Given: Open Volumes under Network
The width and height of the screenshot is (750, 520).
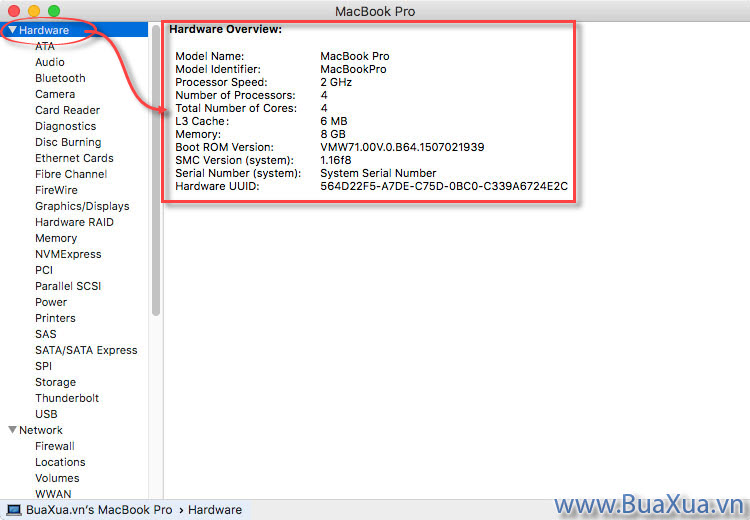Looking at the screenshot, I should pyautogui.click(x=57, y=478).
